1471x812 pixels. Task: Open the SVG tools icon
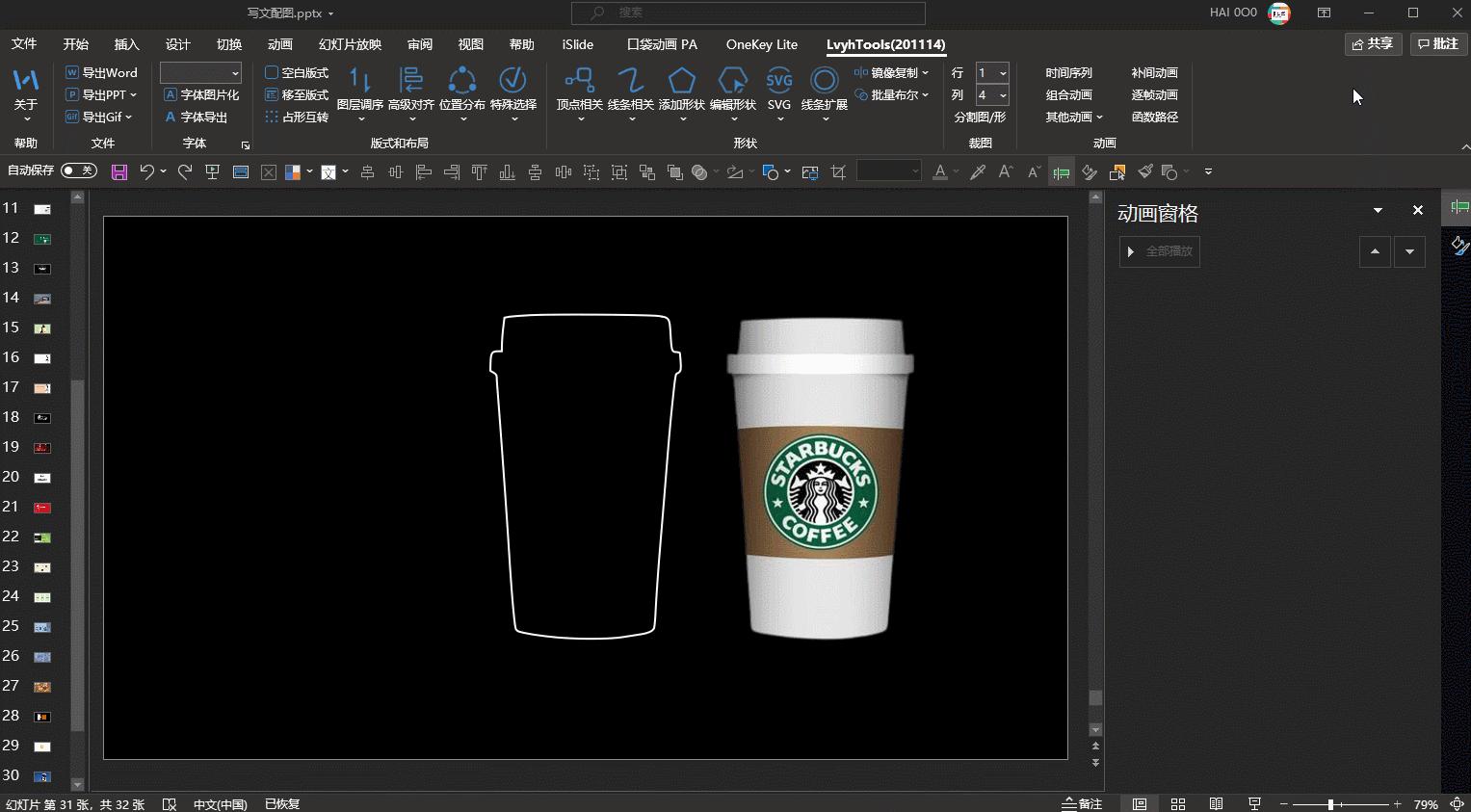[778, 81]
